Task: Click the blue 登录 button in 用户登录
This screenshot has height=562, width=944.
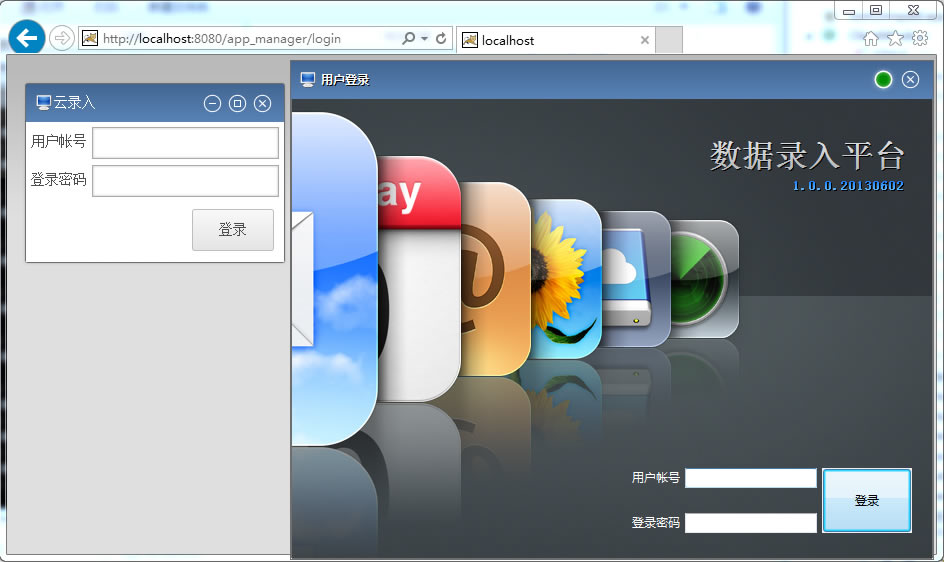Action: [x=867, y=501]
